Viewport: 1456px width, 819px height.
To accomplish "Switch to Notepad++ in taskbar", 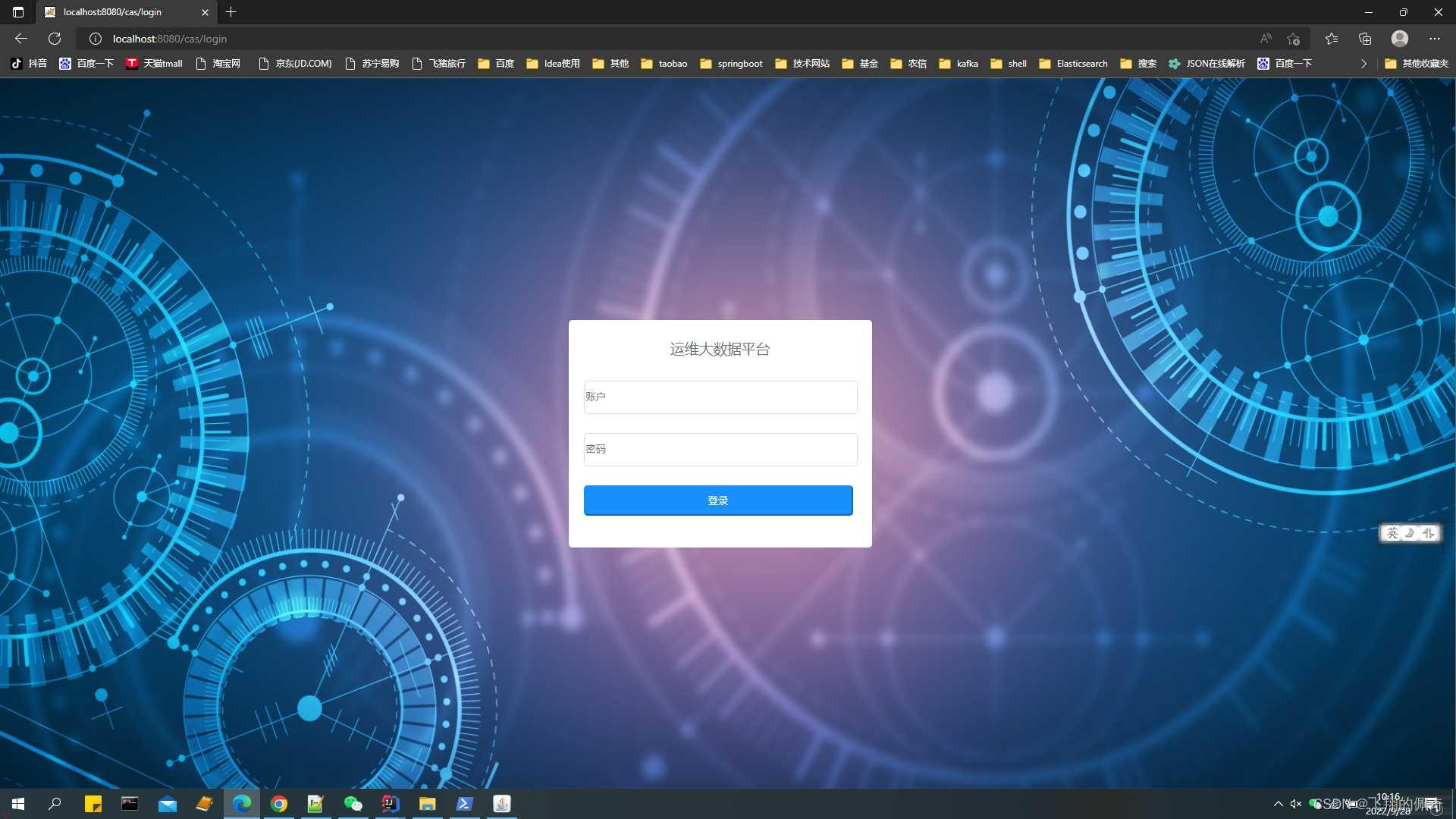I will [315, 804].
